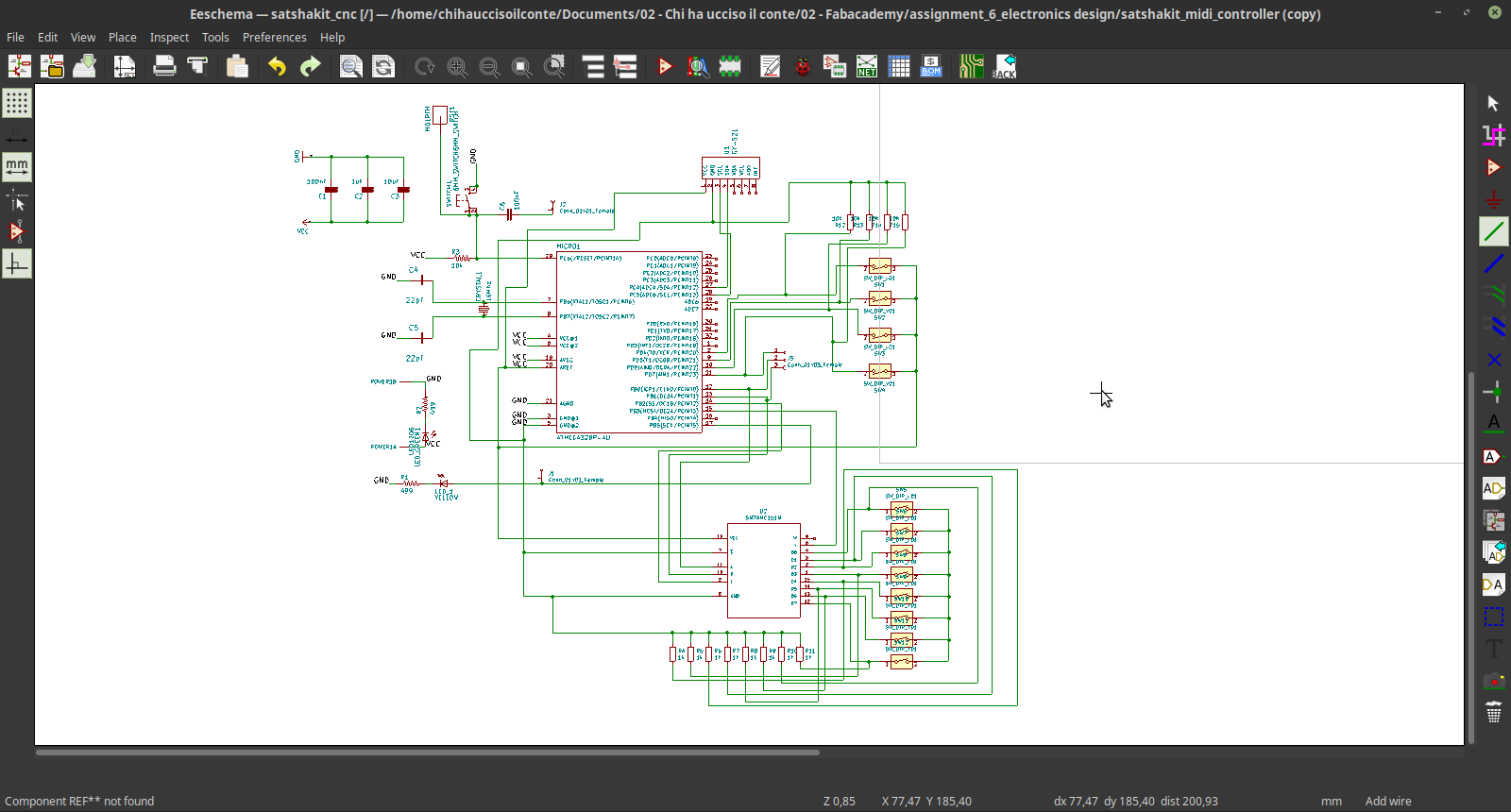This screenshot has width=1511, height=812.
Task: Select the Place bus tool
Action: tap(1493, 263)
